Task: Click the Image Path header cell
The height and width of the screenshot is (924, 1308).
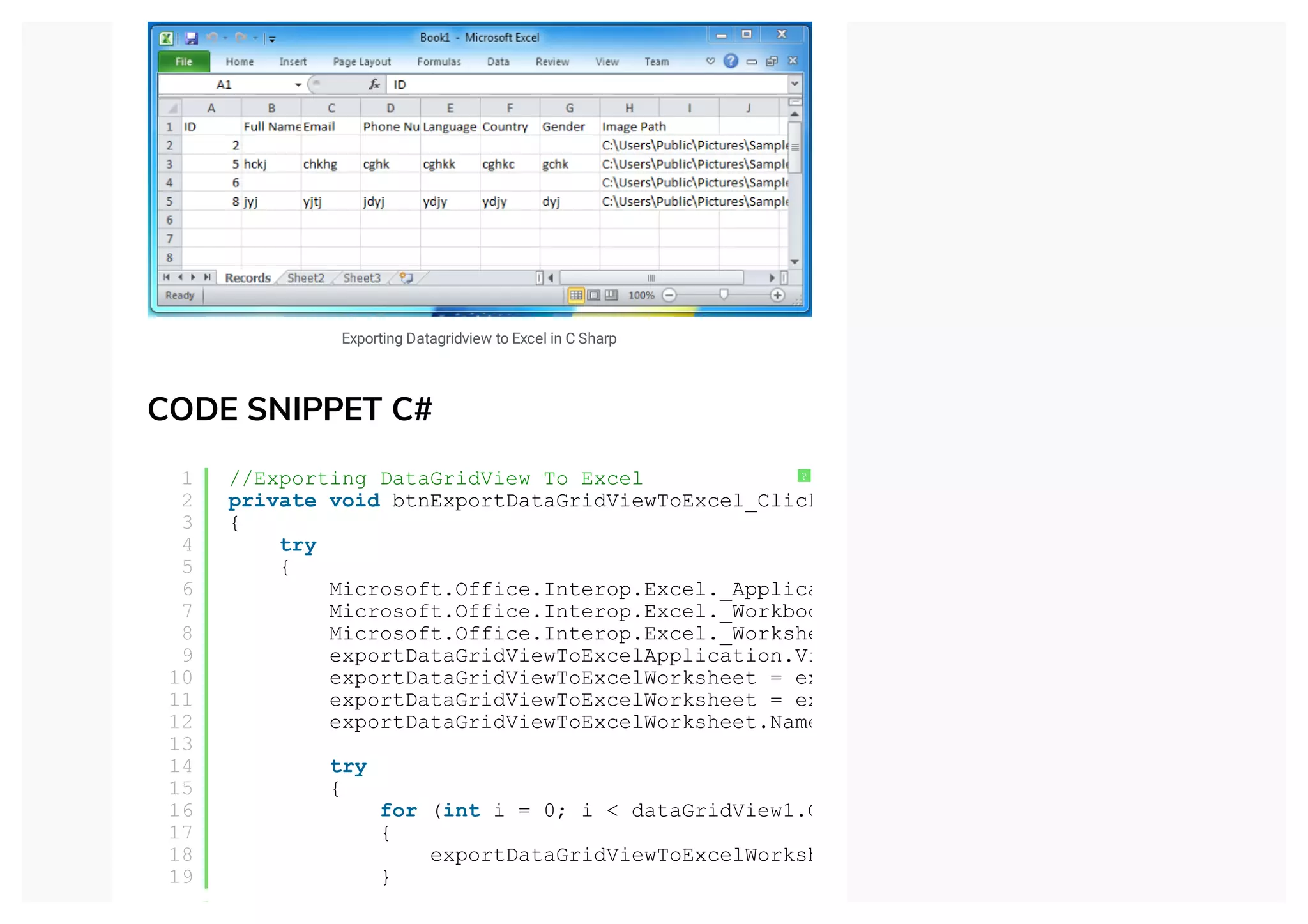Action: 630,126
